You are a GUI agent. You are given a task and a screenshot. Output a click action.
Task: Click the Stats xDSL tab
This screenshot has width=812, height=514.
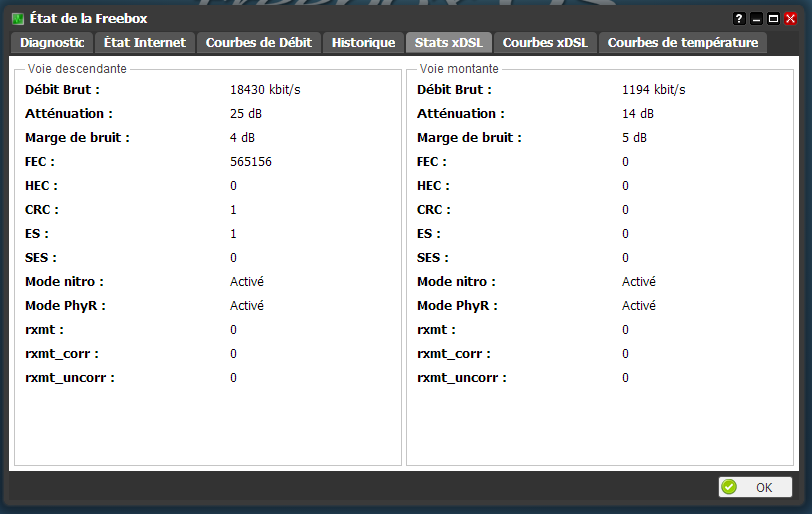(x=448, y=42)
